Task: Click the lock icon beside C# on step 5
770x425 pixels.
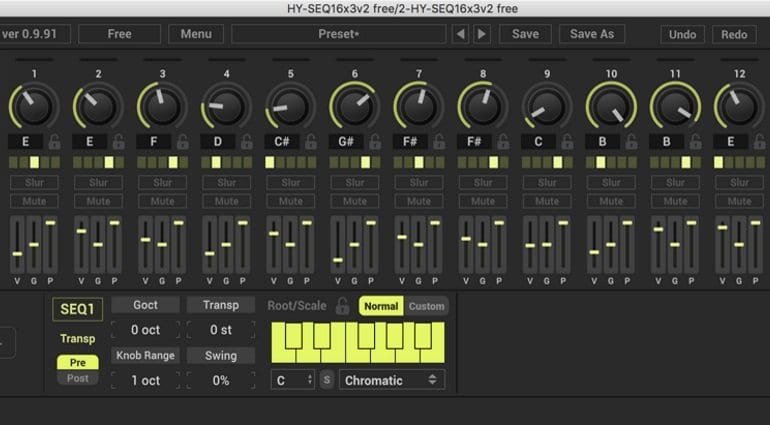Action: coord(311,142)
